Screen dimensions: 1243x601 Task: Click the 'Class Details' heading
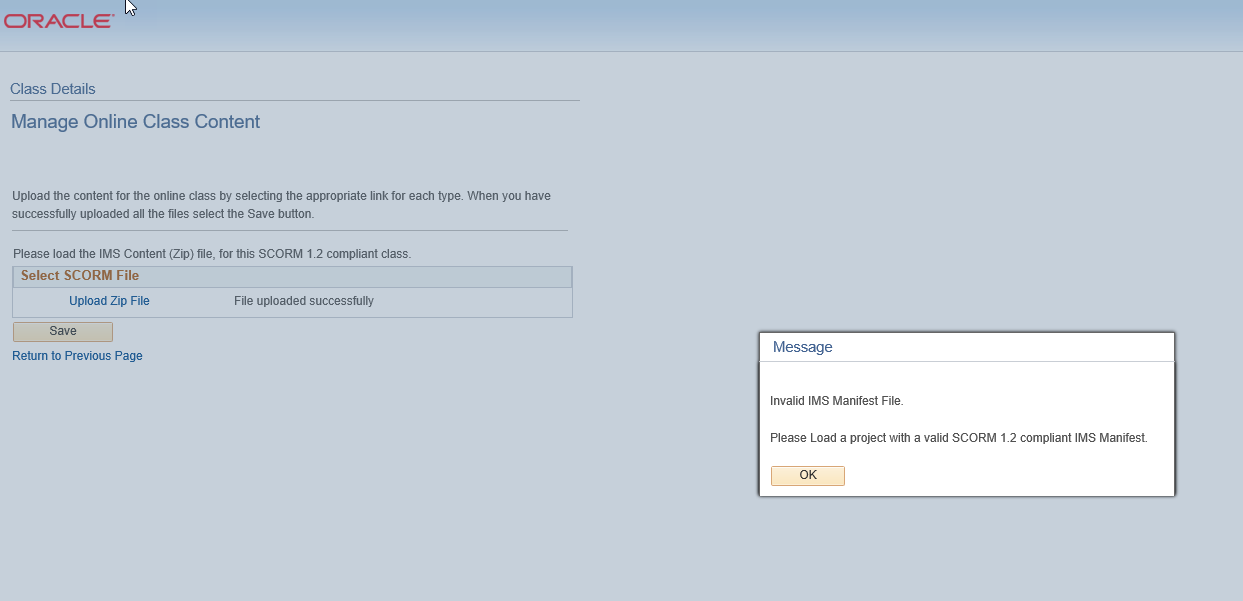pyautogui.click(x=53, y=89)
